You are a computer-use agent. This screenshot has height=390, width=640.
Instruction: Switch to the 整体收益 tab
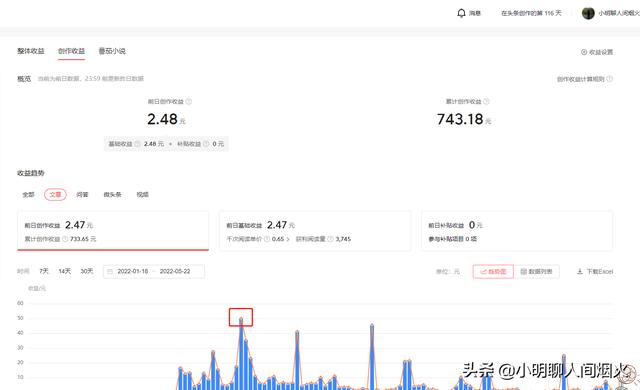(x=31, y=51)
